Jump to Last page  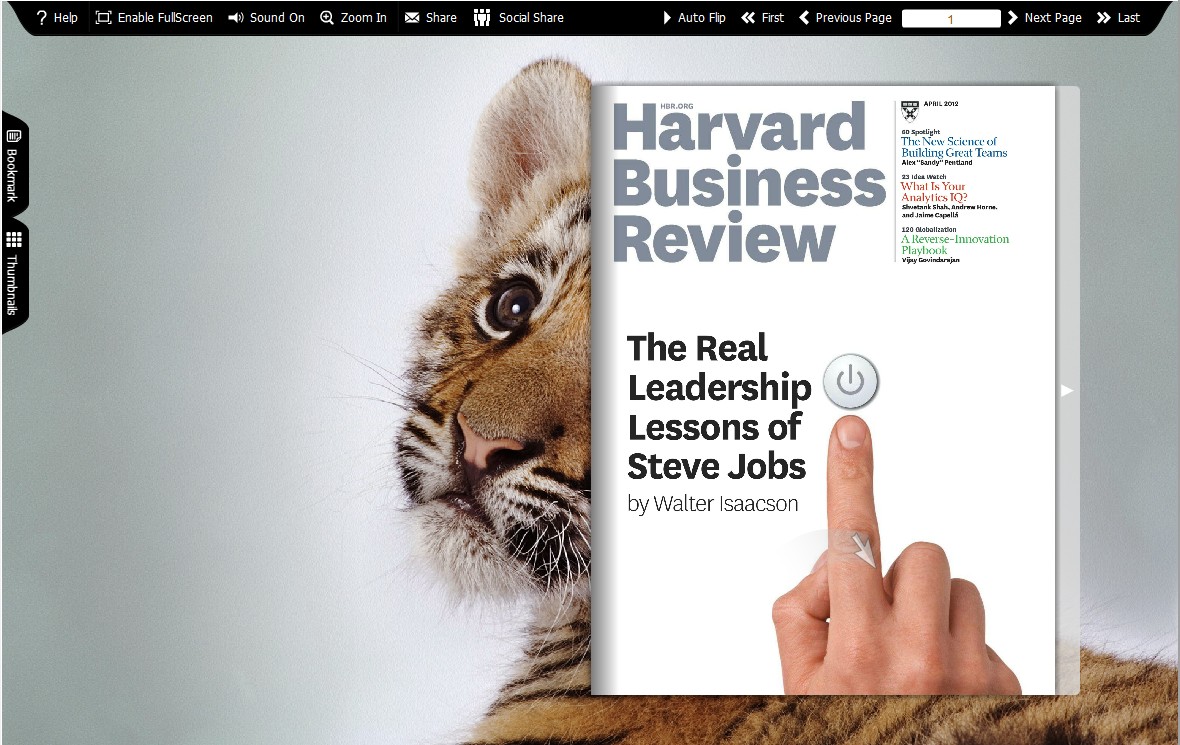pyautogui.click(x=1118, y=17)
